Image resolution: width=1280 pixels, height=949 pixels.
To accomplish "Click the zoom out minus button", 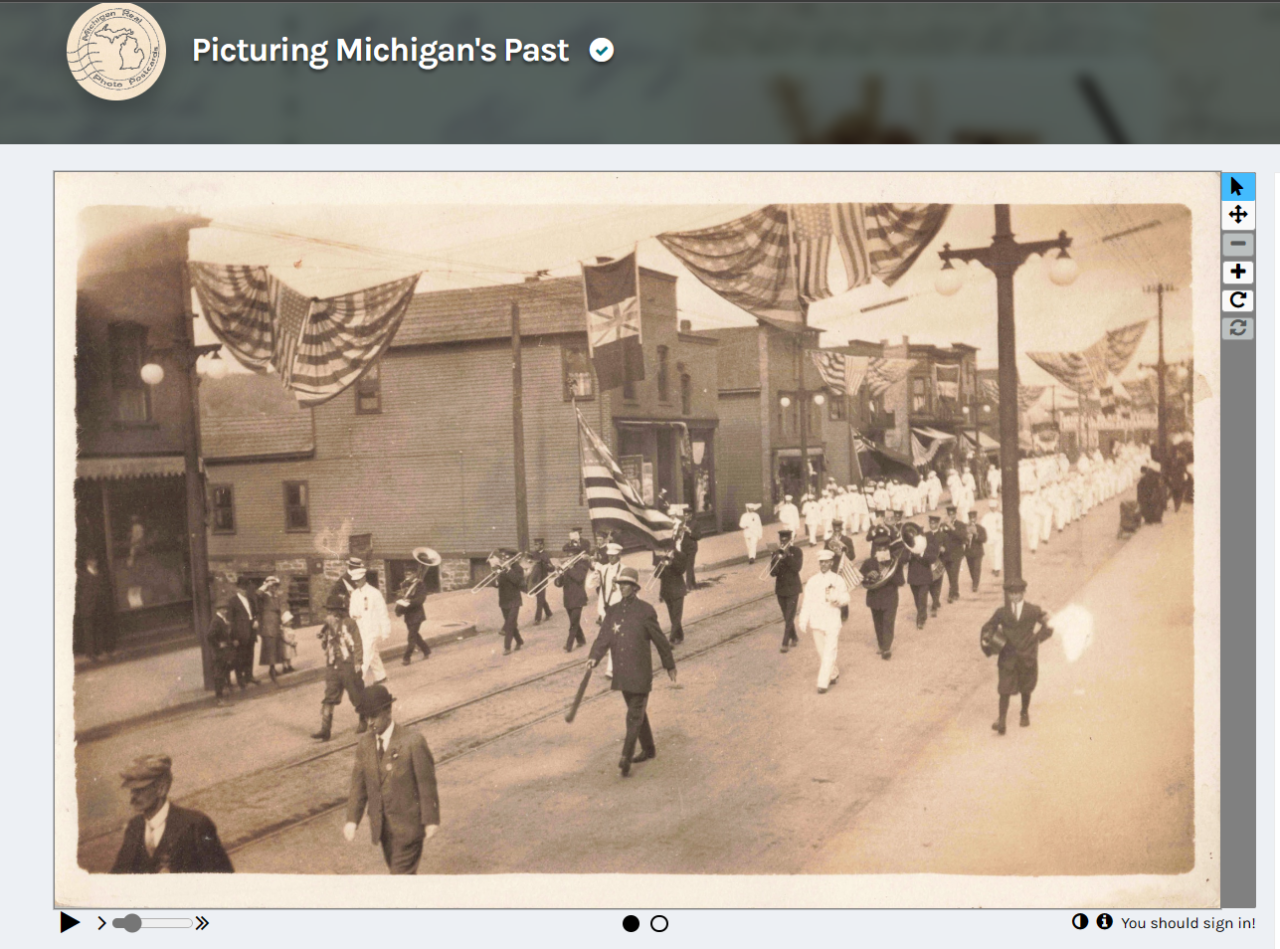I will point(1238,244).
